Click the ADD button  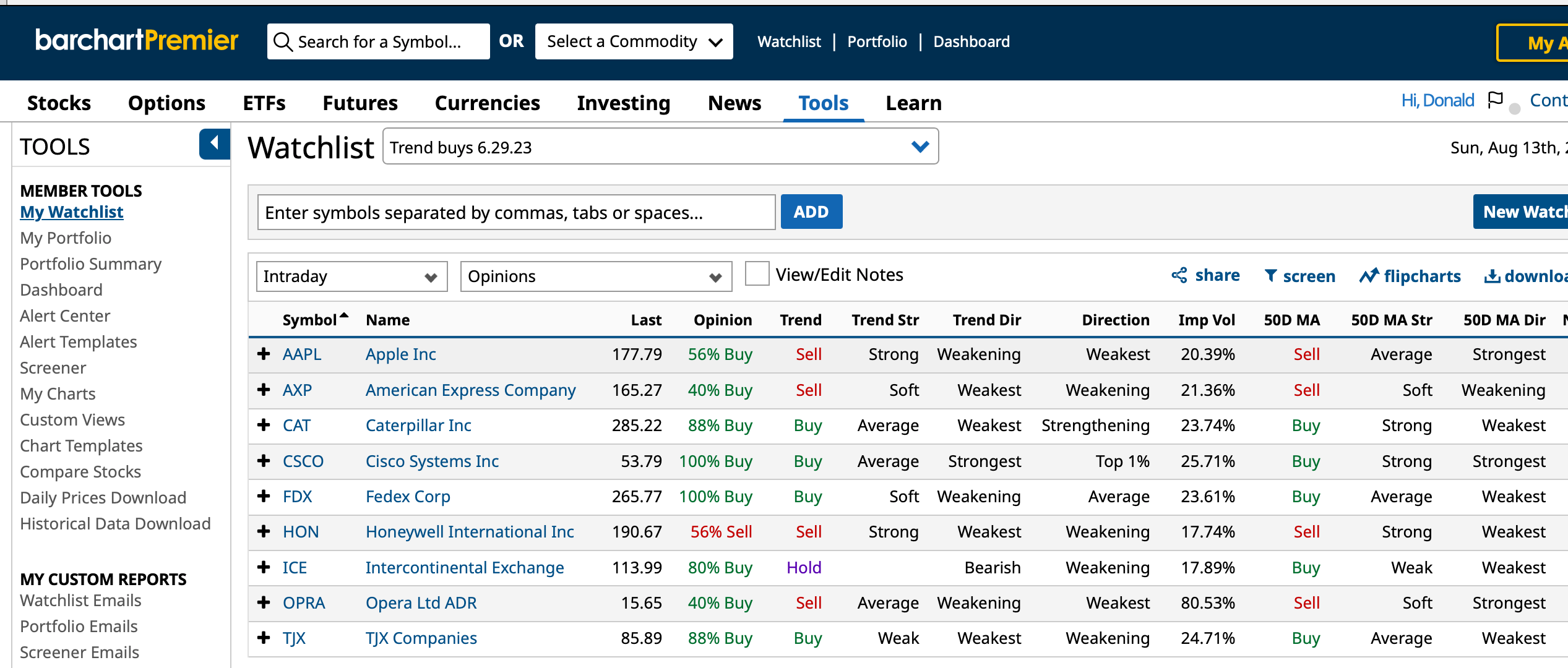pyautogui.click(x=811, y=212)
